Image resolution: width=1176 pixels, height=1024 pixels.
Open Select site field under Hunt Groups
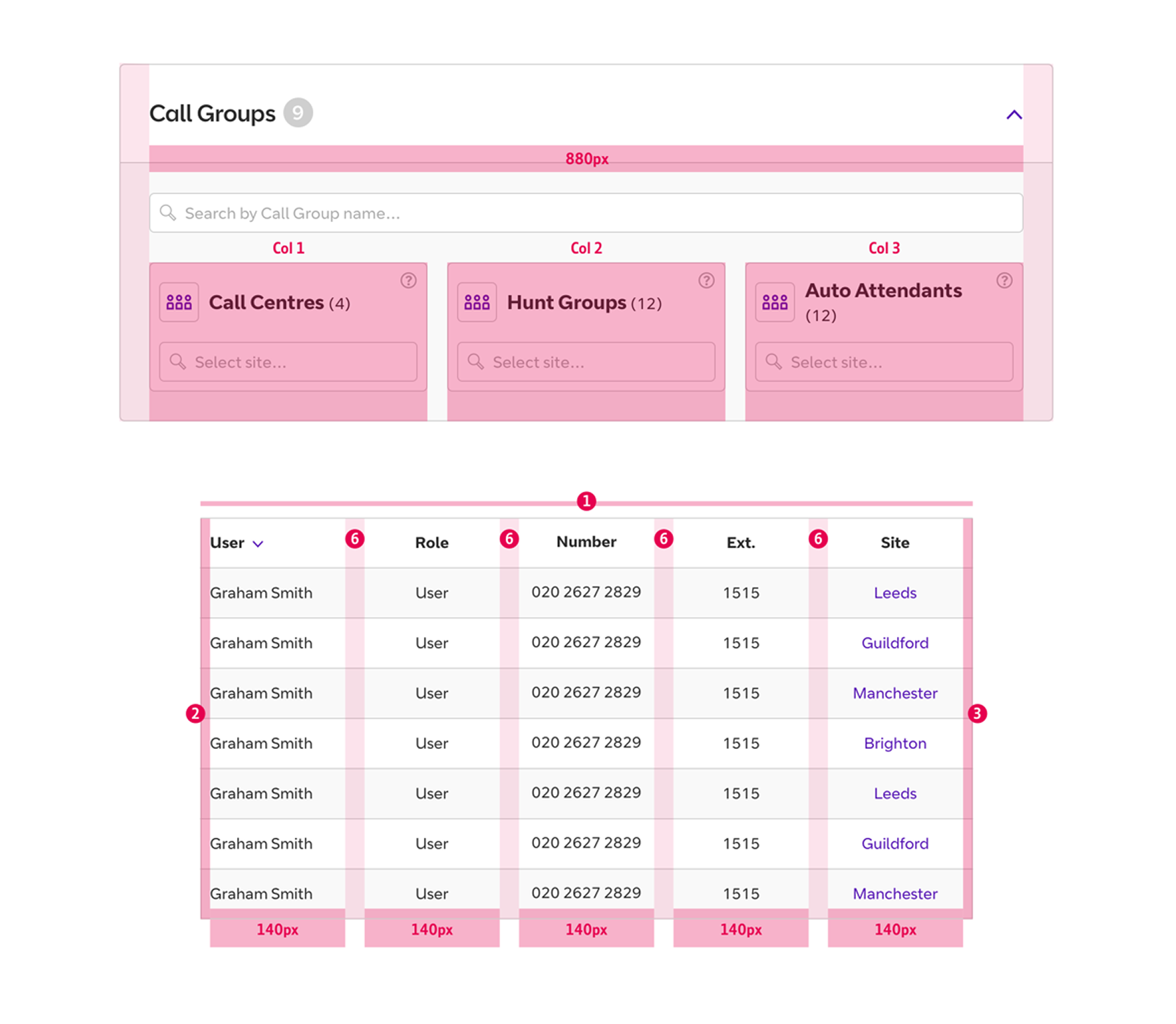click(x=586, y=362)
